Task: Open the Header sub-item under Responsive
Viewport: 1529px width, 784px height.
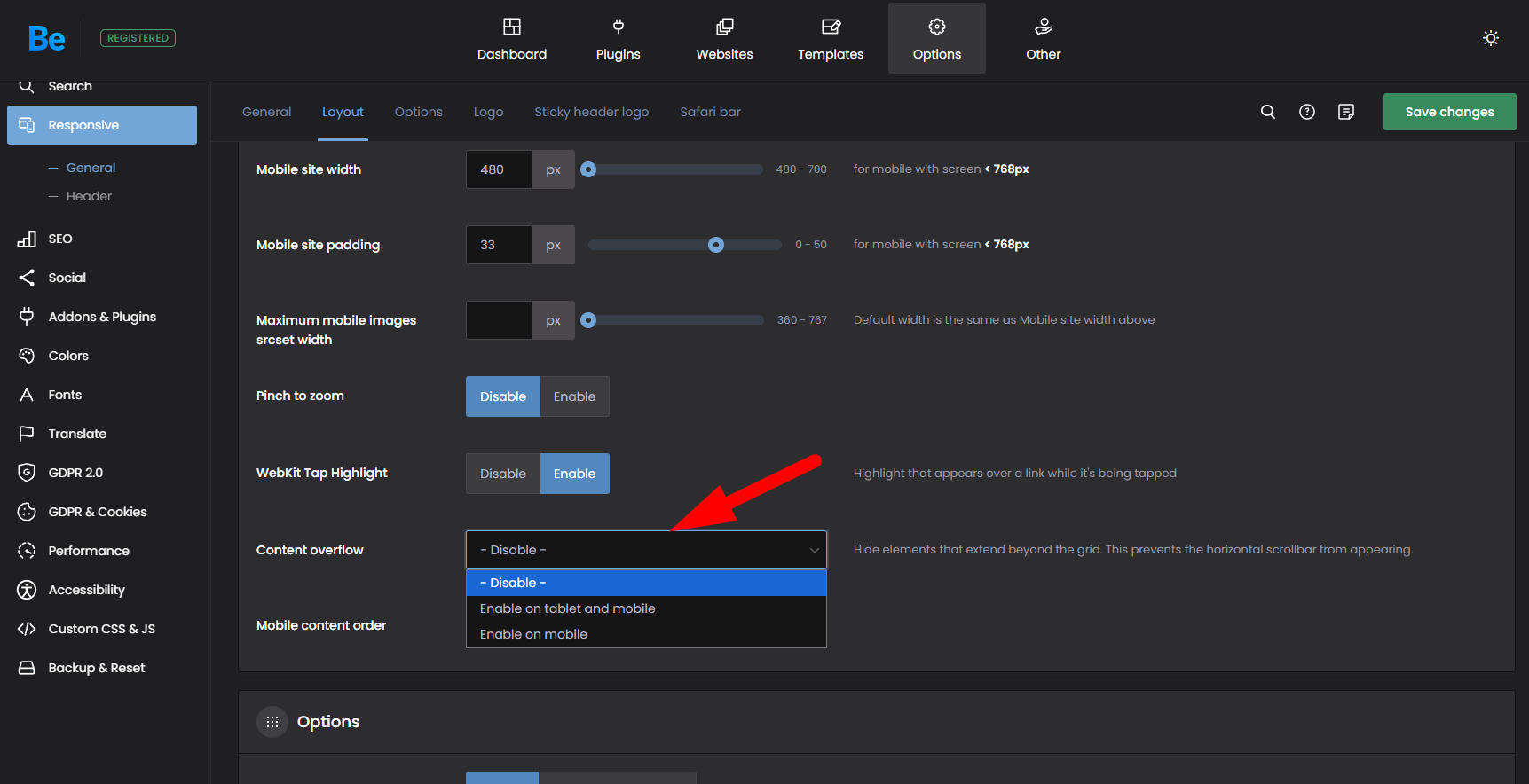Action: click(x=89, y=196)
